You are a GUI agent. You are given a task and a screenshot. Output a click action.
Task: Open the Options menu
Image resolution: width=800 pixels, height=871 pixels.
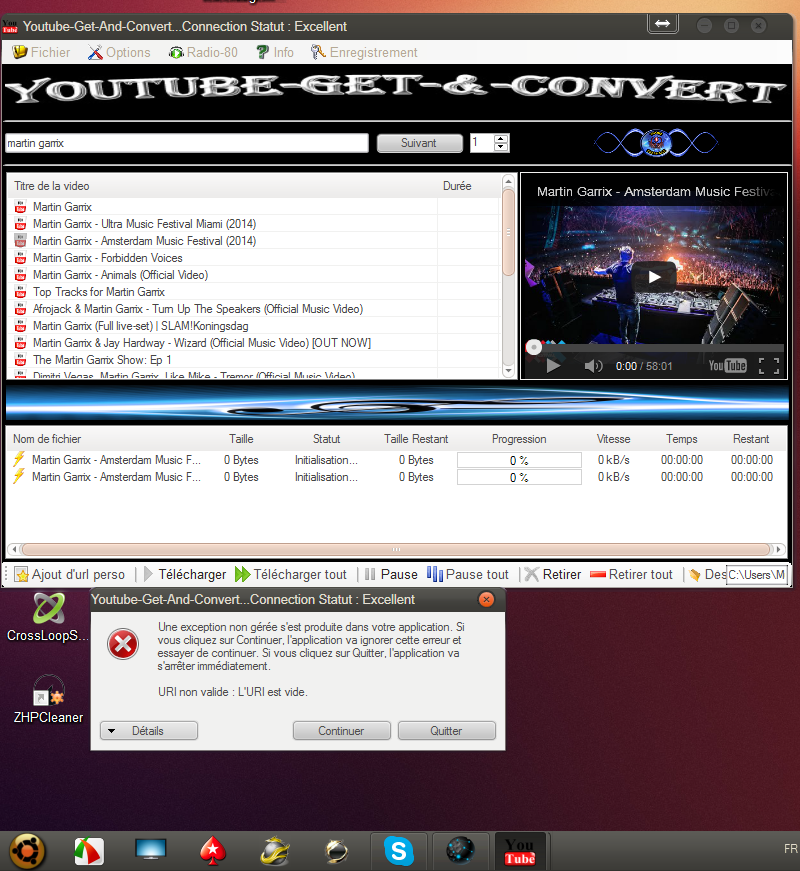click(119, 52)
